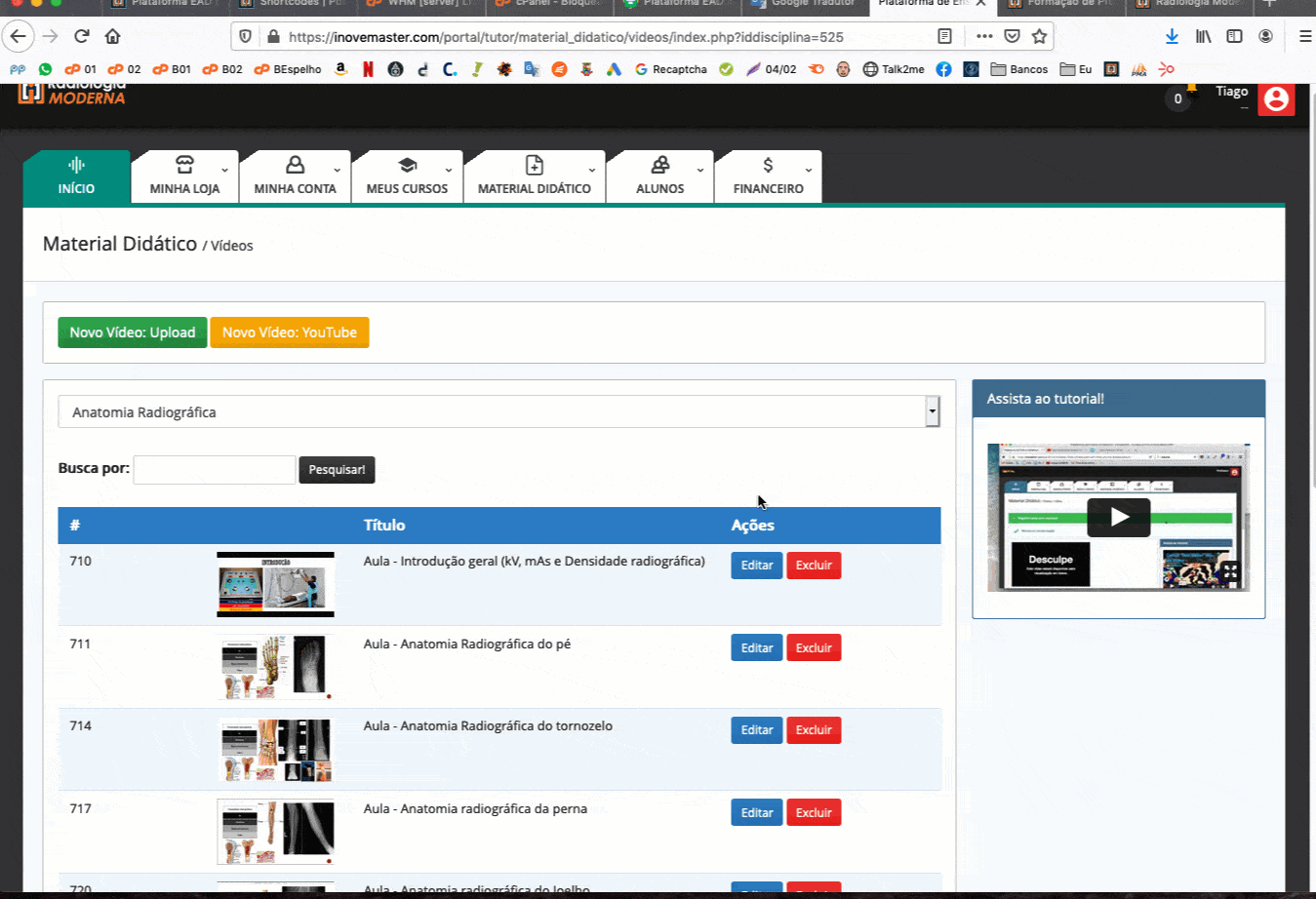The image size is (1316, 899).
Task: Open the Firefox hamburger menu
Action: [x=1304, y=37]
